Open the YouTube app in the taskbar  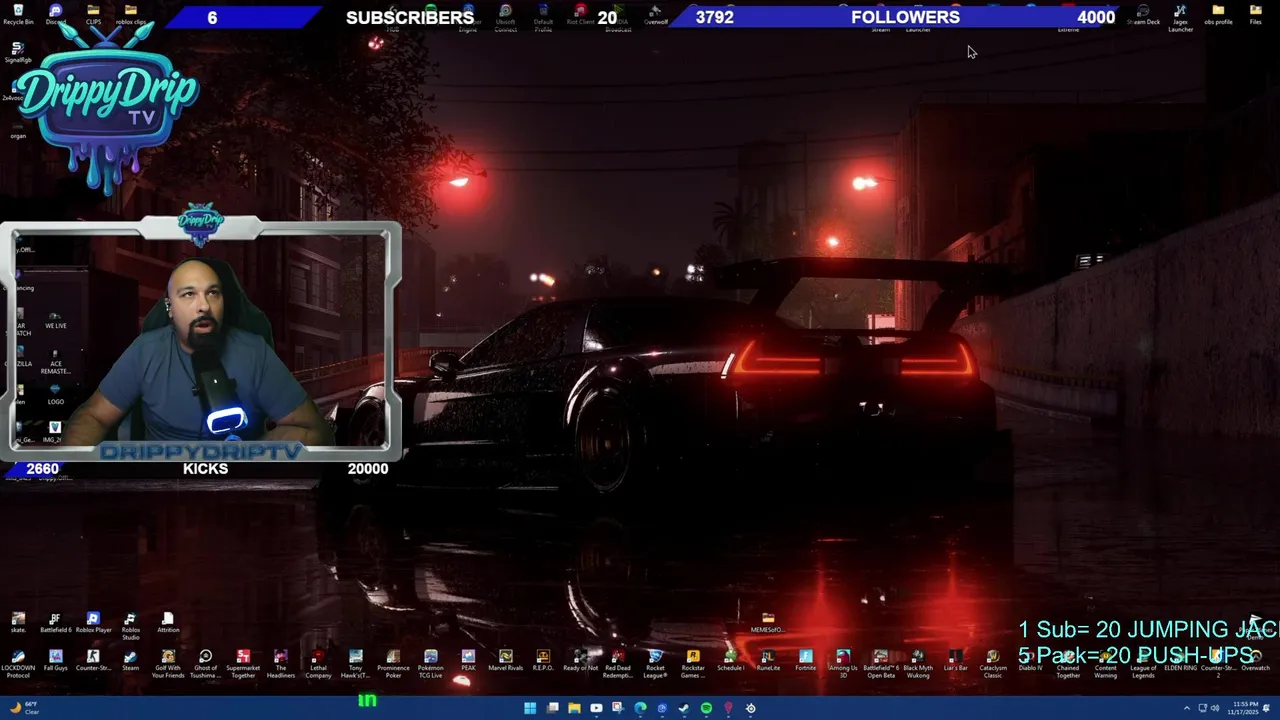click(596, 708)
